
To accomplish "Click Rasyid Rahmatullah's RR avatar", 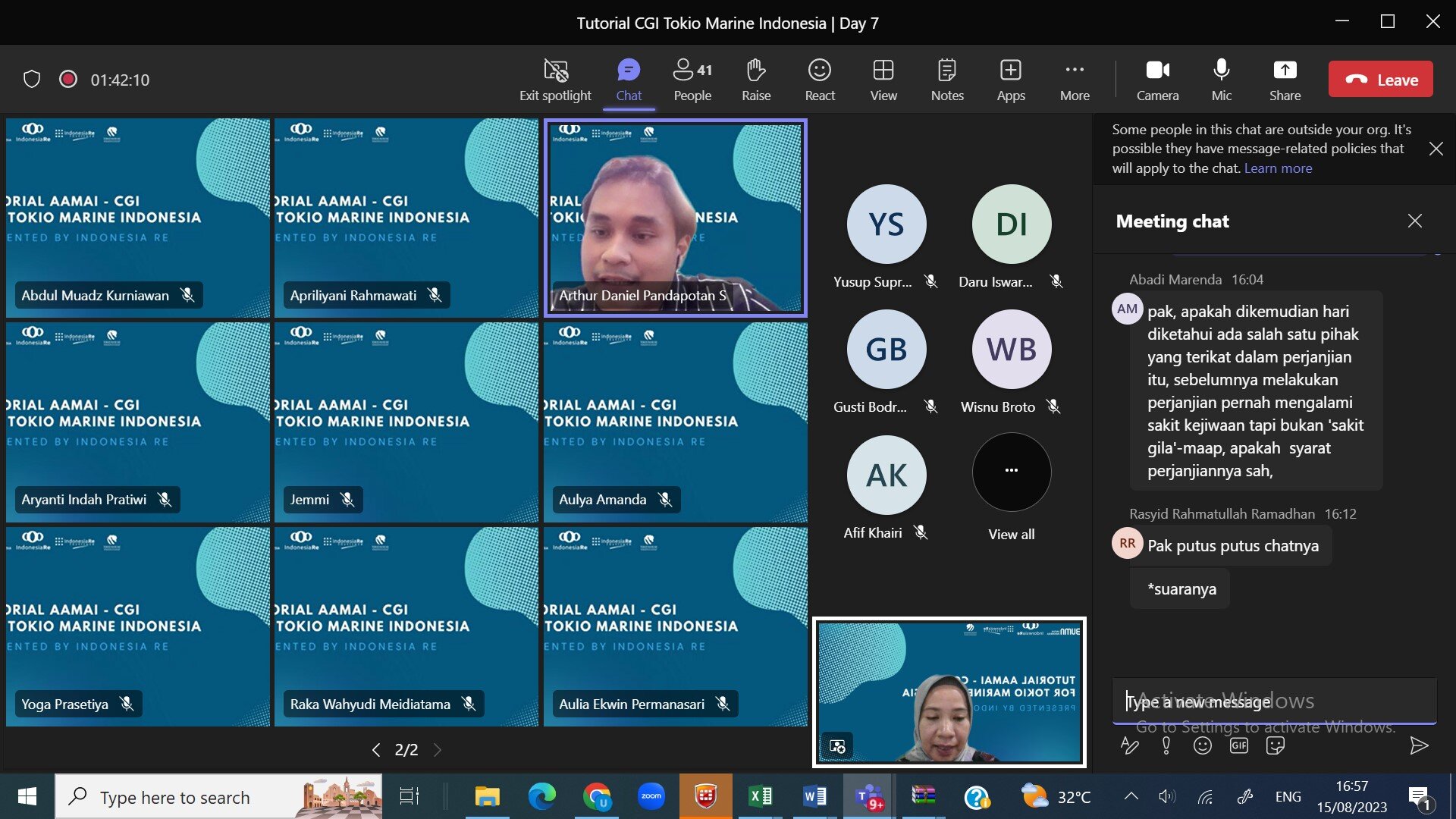I will (1127, 543).
